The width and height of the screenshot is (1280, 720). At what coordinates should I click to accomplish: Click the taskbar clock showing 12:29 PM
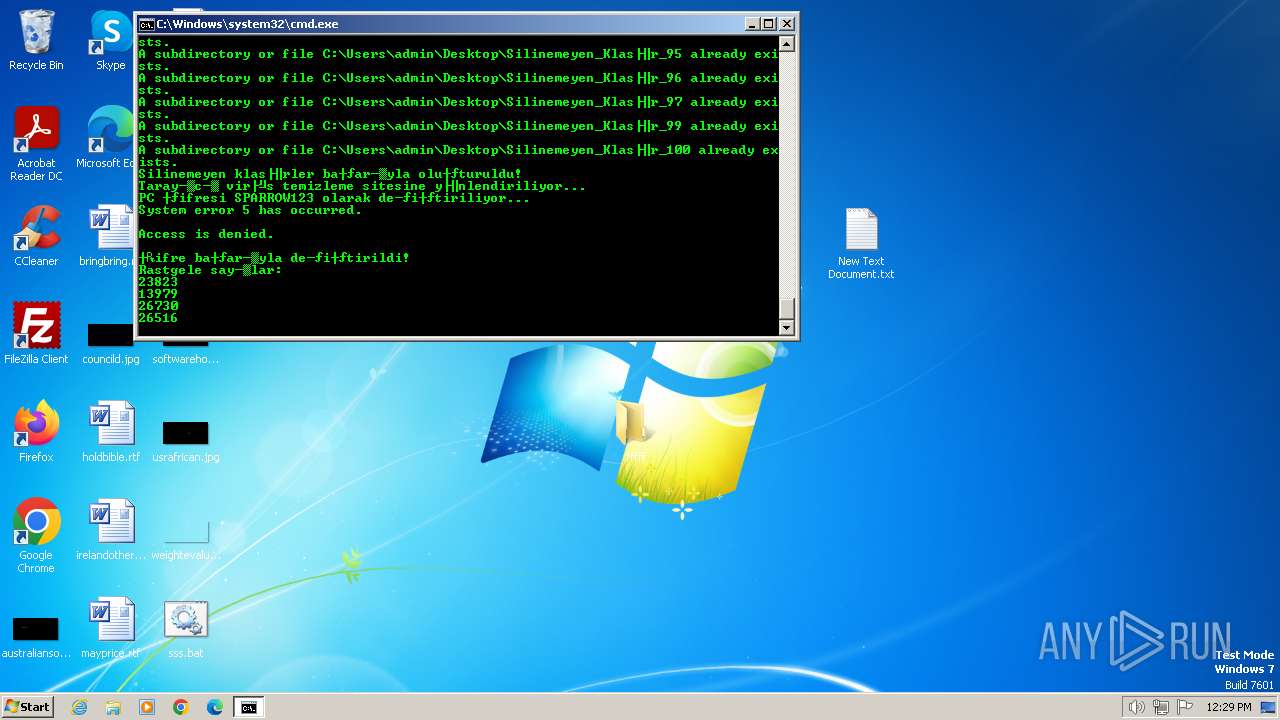click(x=1229, y=707)
